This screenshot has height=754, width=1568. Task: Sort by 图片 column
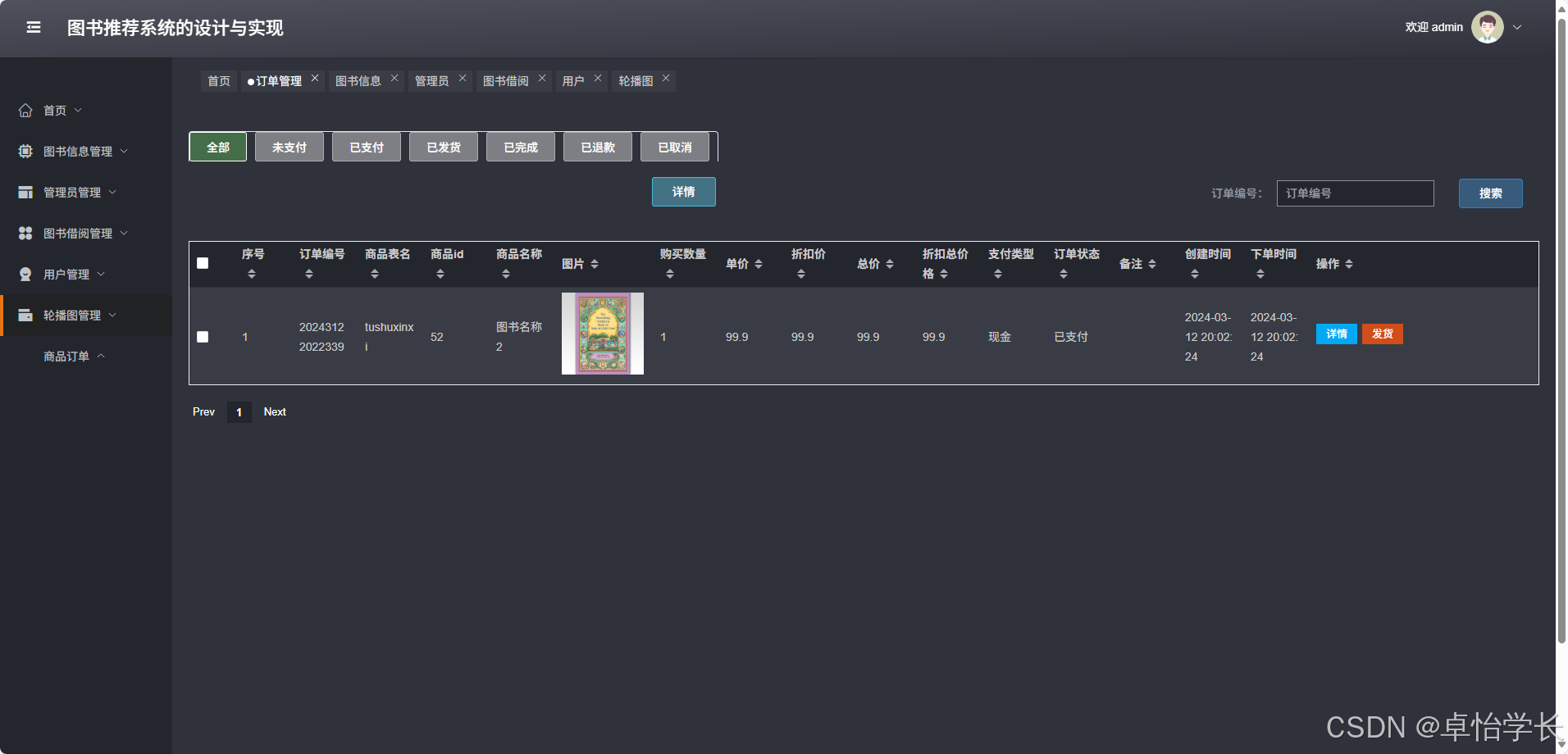(x=595, y=264)
